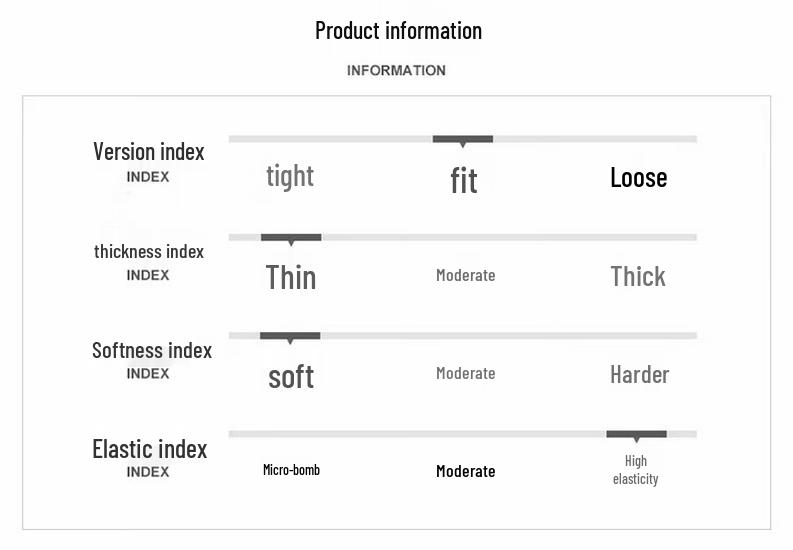793x550 pixels.
Task: Click the 'Softness index' label
Action: click(x=152, y=351)
